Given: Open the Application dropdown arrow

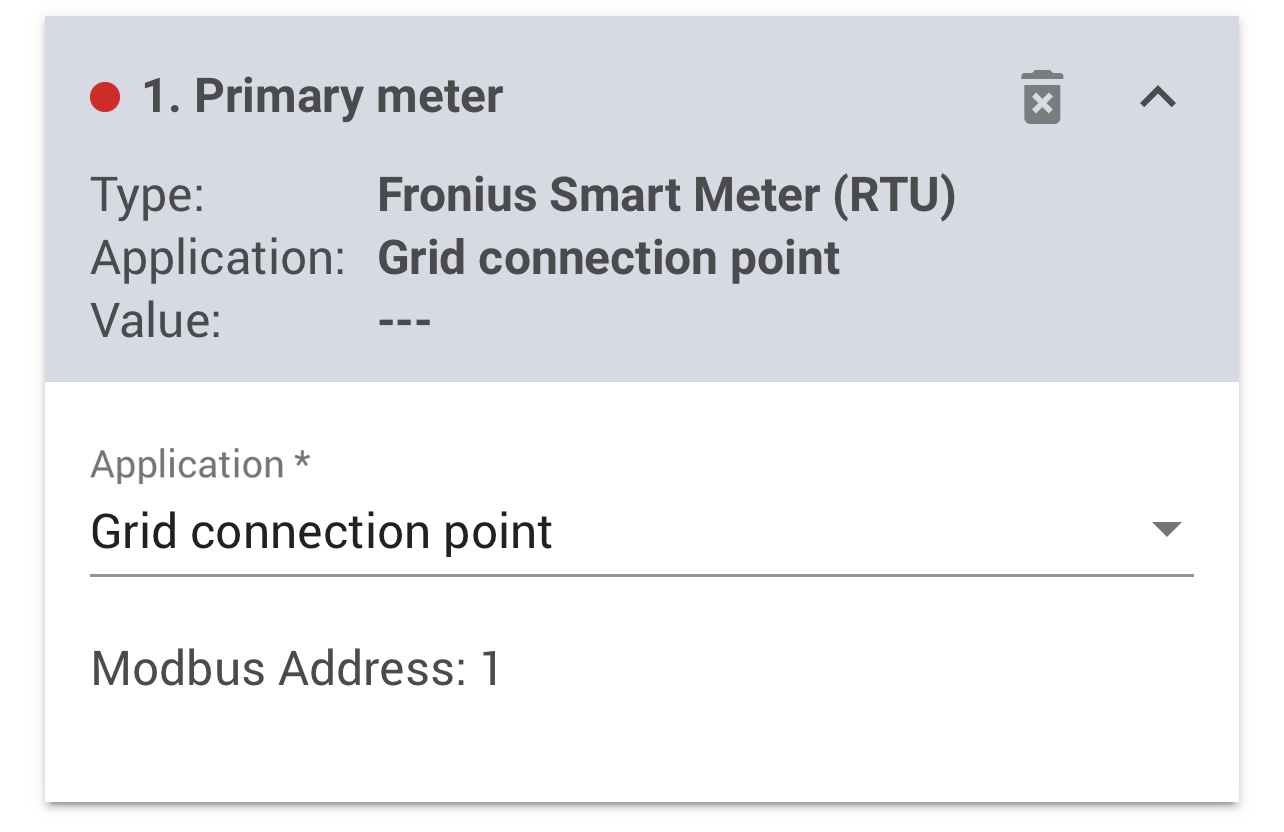Looking at the screenshot, I should tap(1166, 529).
